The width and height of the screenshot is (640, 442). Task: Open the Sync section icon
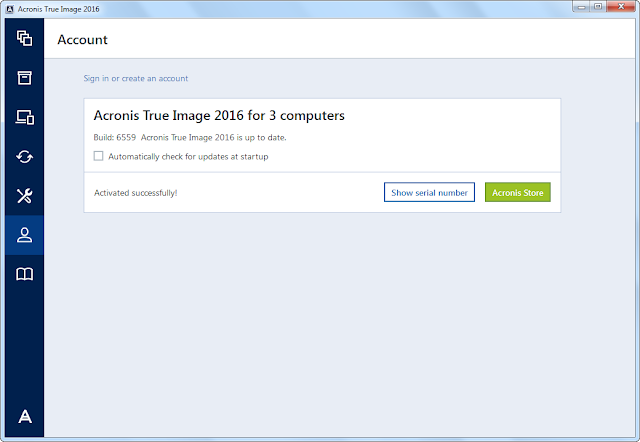[x=24, y=157]
